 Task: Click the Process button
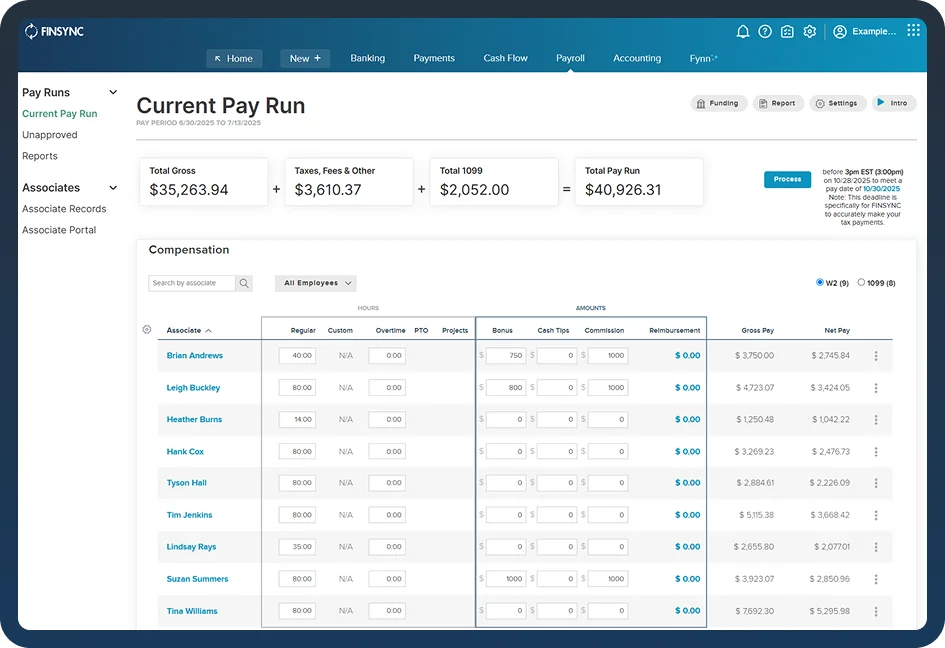click(x=787, y=179)
